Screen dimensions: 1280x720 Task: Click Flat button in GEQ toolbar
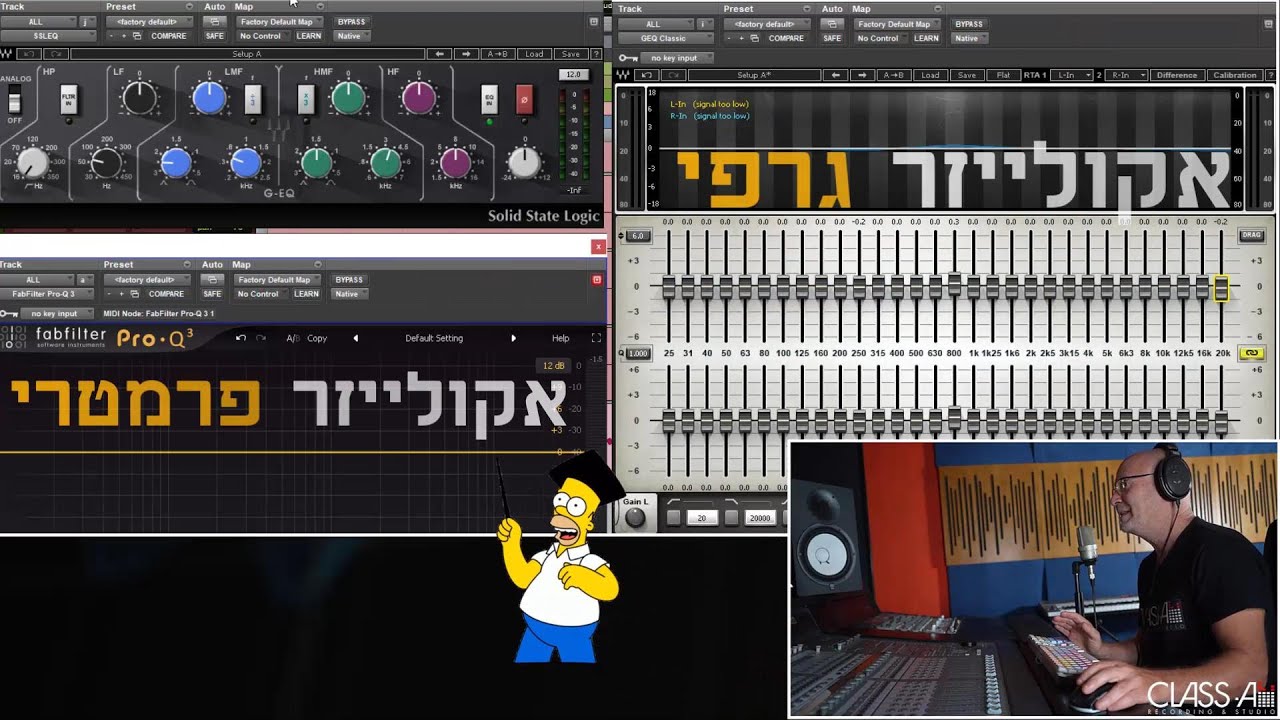[1003, 75]
